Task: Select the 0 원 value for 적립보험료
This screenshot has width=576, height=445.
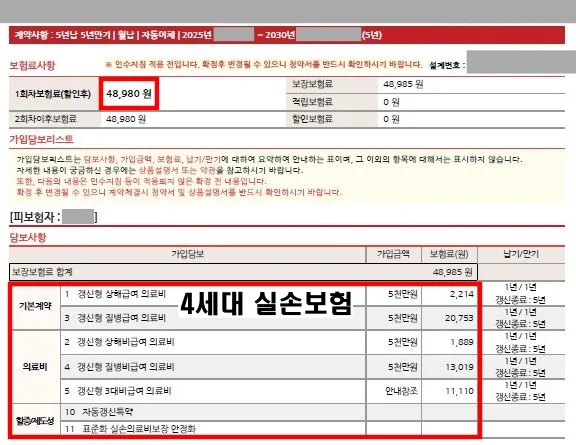Action: [x=391, y=102]
